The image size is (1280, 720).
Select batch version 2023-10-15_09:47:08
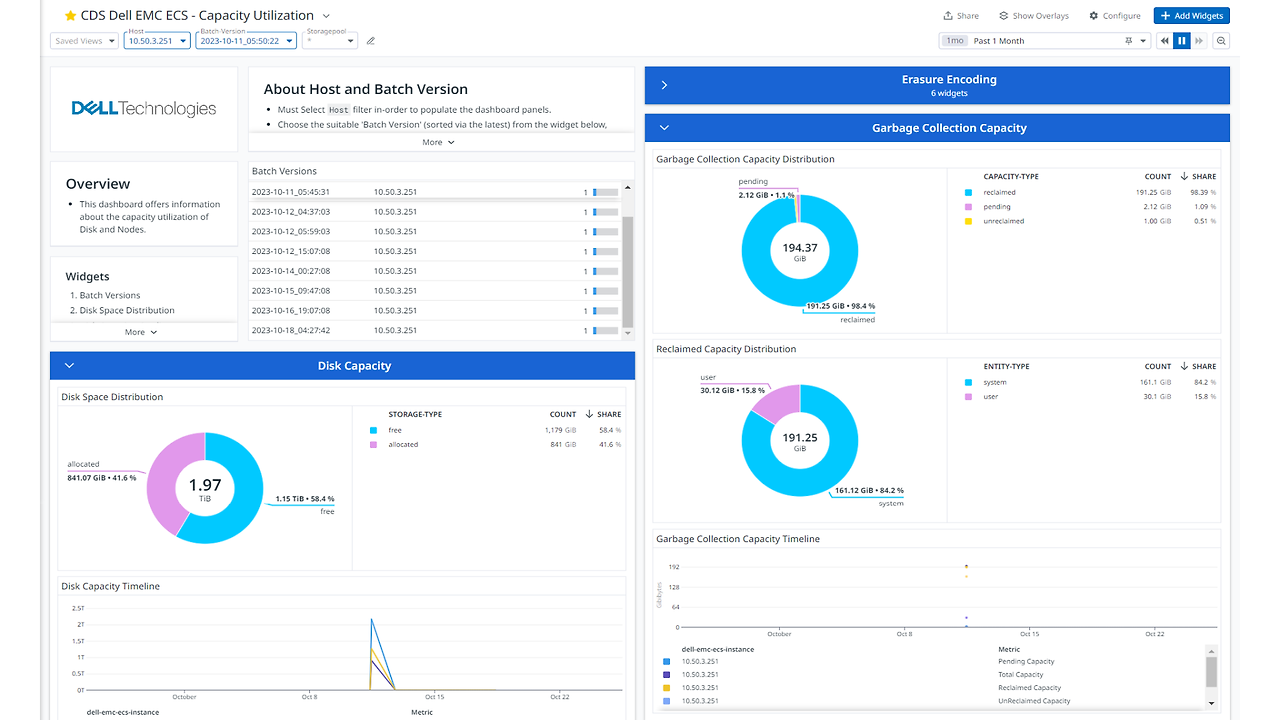(x=435, y=291)
